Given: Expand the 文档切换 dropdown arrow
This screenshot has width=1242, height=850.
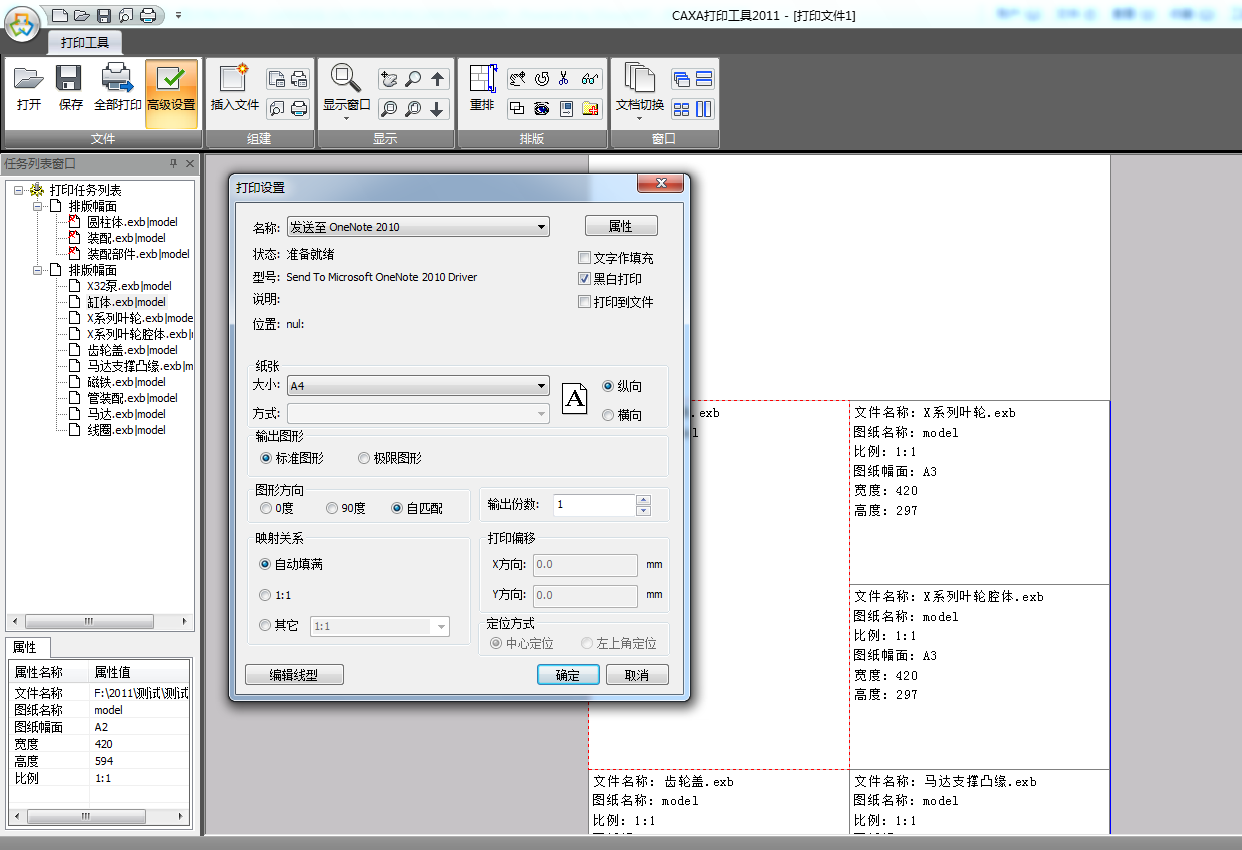Looking at the screenshot, I should point(639,119).
